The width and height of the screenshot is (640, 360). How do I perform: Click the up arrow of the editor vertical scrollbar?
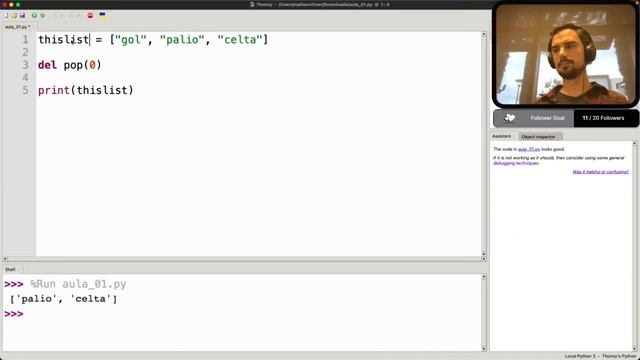[x=484, y=34]
